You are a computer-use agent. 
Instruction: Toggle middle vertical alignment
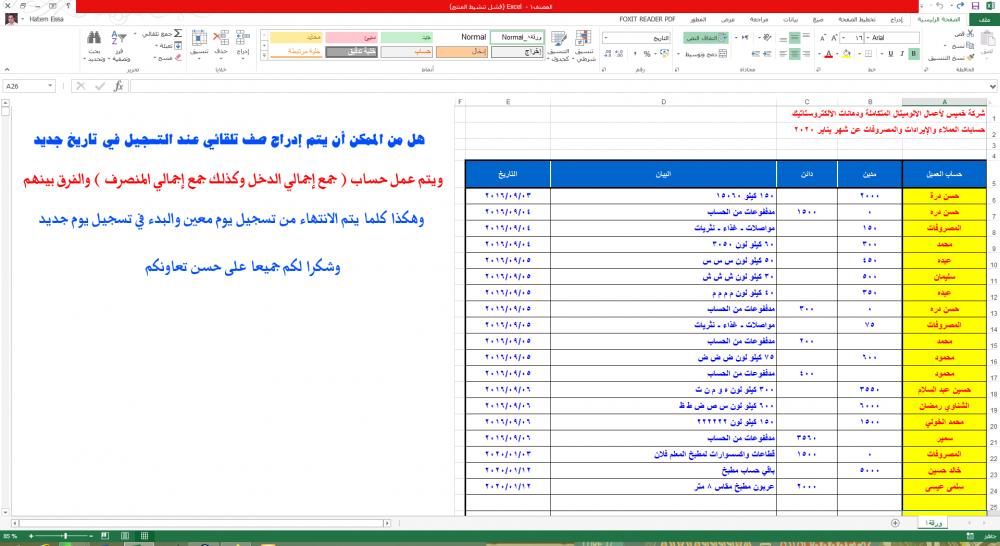(795, 38)
